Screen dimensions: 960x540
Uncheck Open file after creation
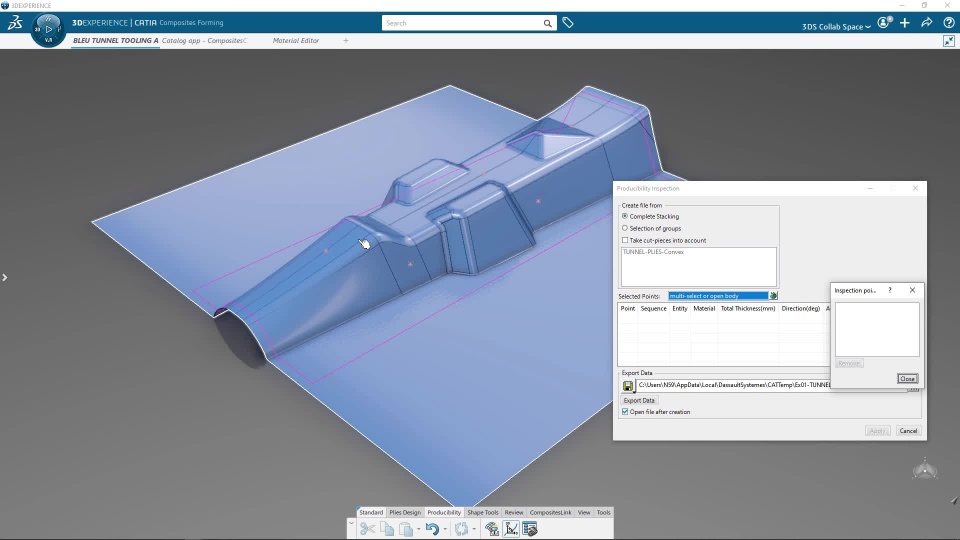coord(625,411)
